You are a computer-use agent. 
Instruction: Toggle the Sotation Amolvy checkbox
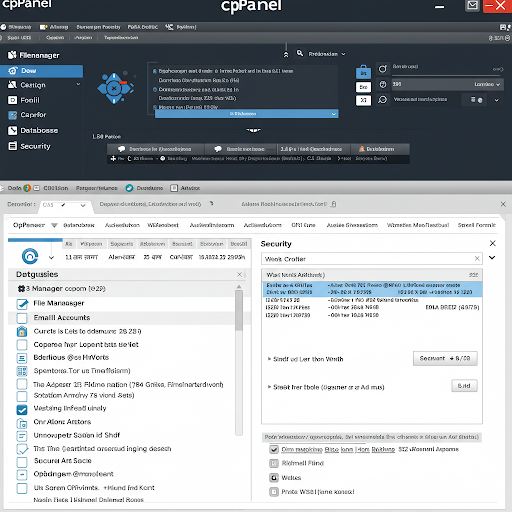point(22,396)
